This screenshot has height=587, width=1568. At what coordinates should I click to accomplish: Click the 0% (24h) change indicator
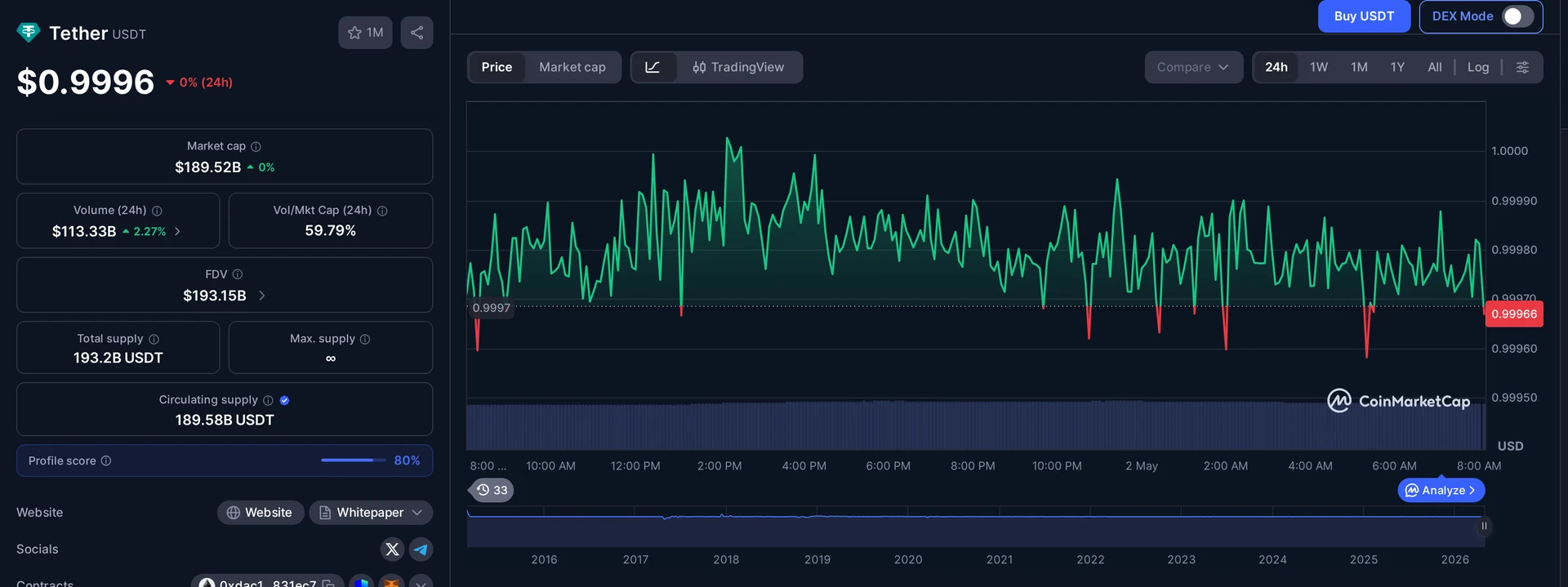pyautogui.click(x=199, y=82)
